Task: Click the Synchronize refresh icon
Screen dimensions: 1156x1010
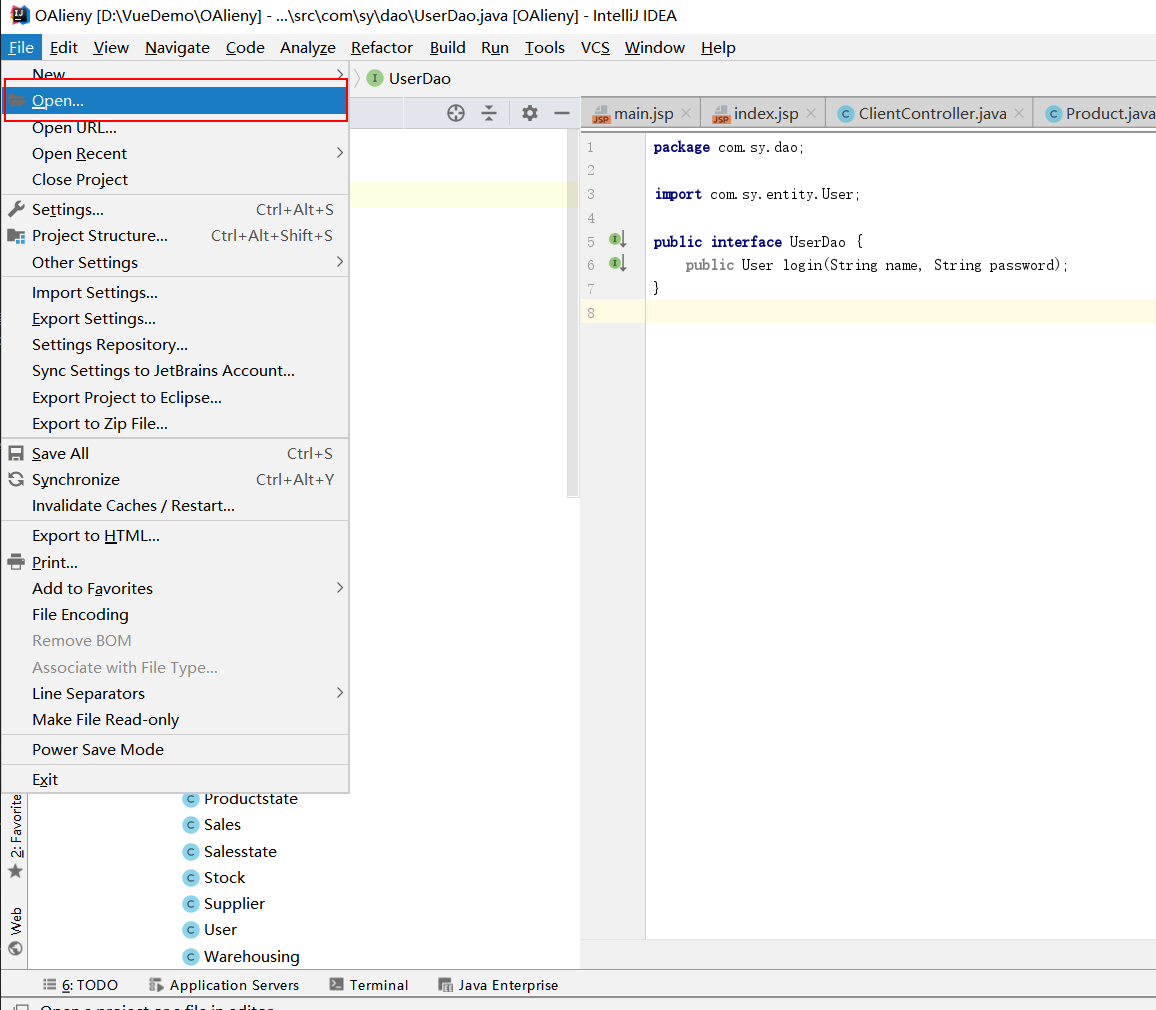Action: 16,479
